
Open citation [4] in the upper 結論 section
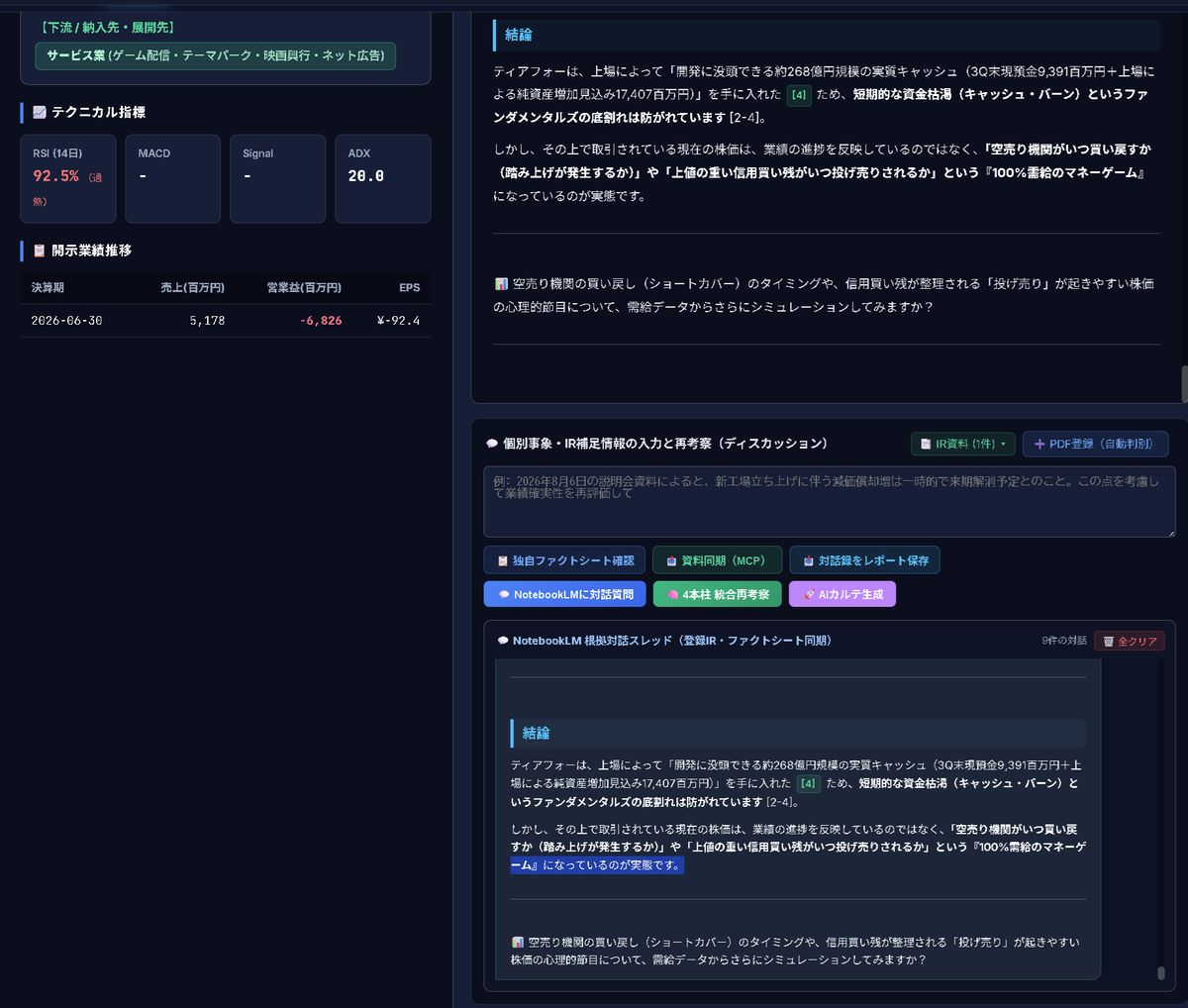pos(799,95)
